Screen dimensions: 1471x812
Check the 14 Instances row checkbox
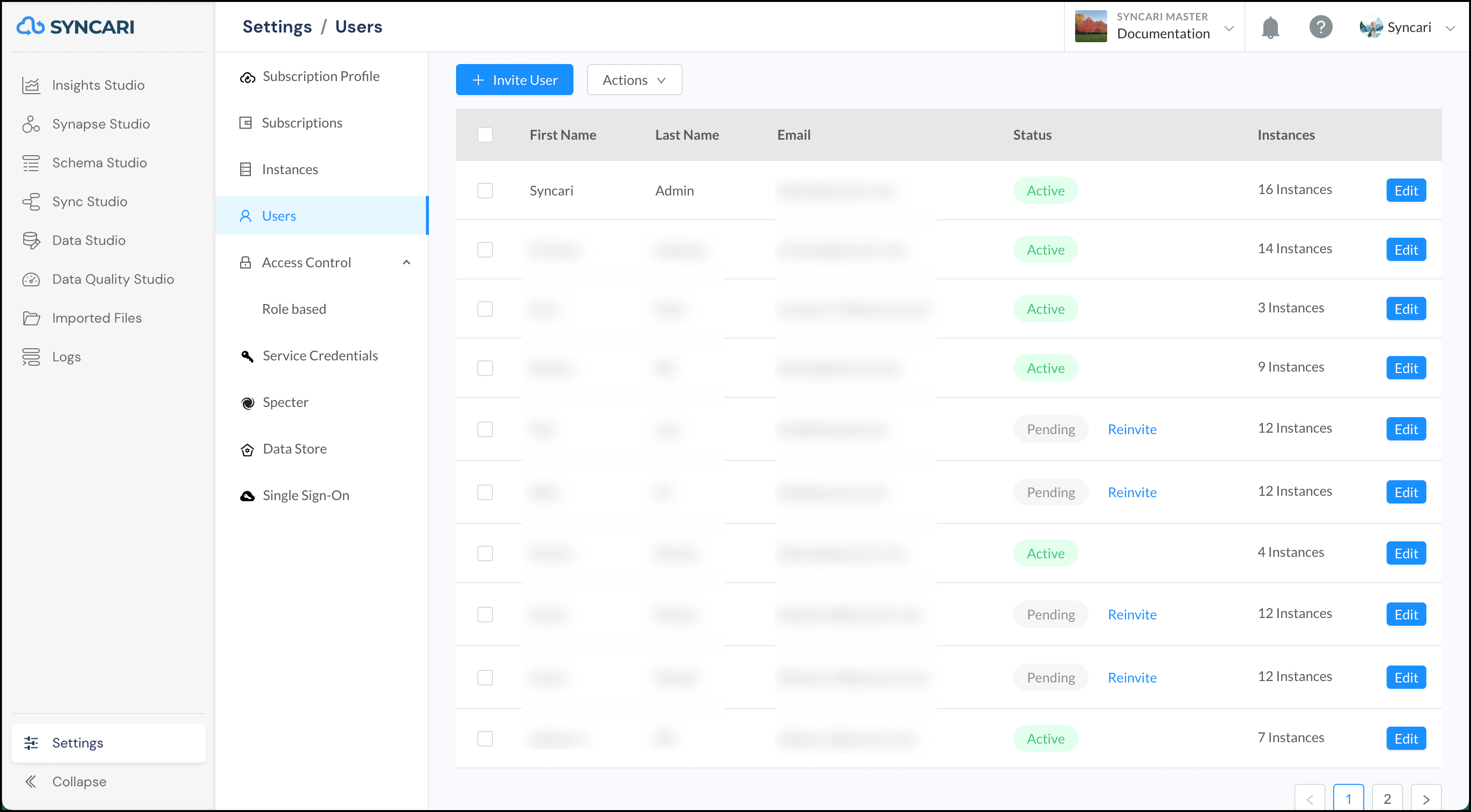pyautogui.click(x=485, y=249)
